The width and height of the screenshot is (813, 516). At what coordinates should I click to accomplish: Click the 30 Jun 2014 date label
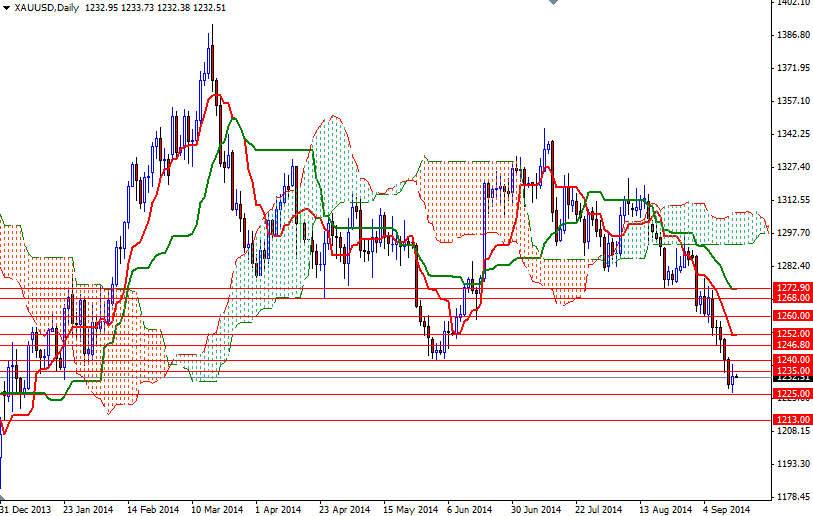coord(536,509)
